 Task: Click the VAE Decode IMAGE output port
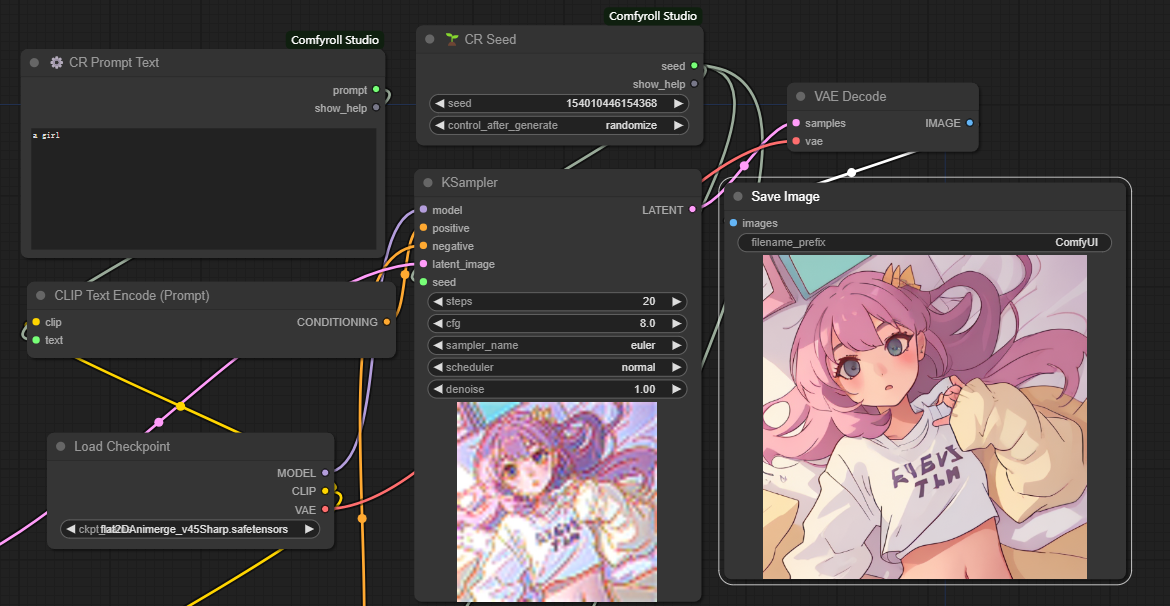[x=969, y=123]
